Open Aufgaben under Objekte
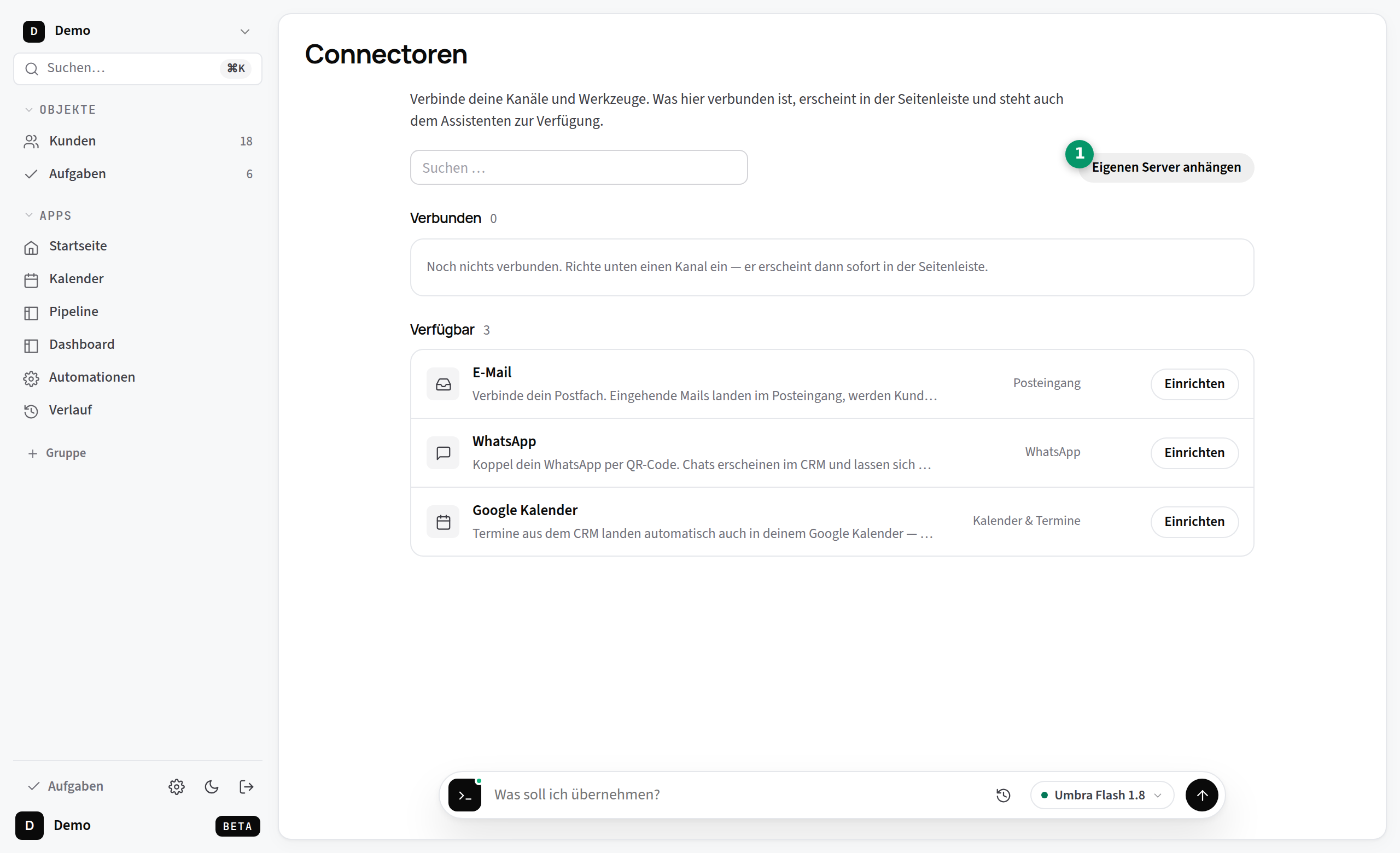The width and height of the screenshot is (1400, 853). click(137, 174)
